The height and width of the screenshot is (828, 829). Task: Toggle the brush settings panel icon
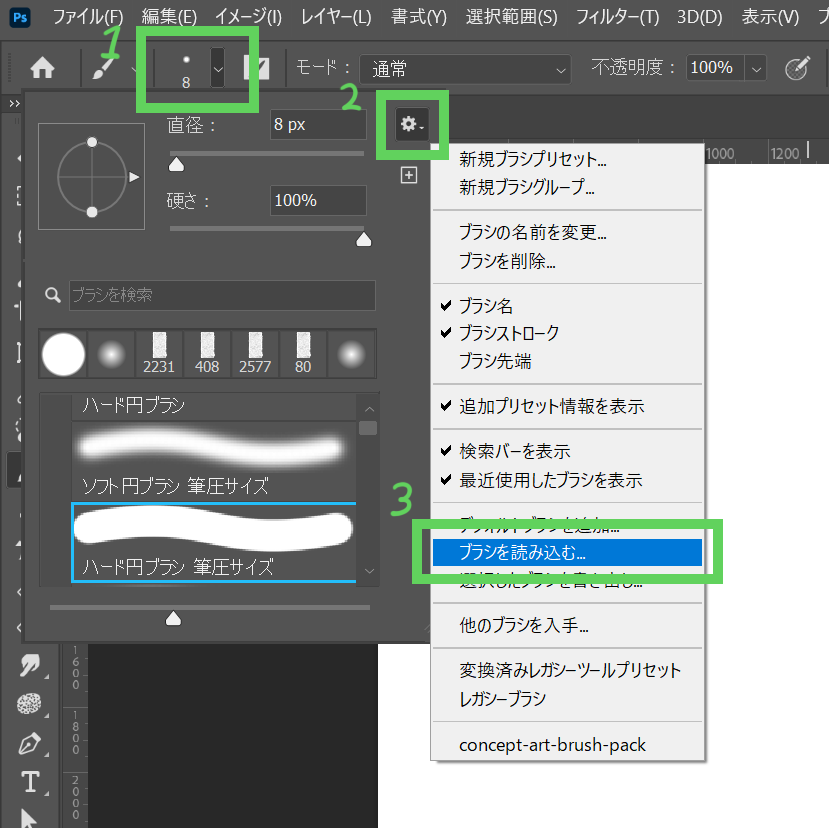pos(257,68)
